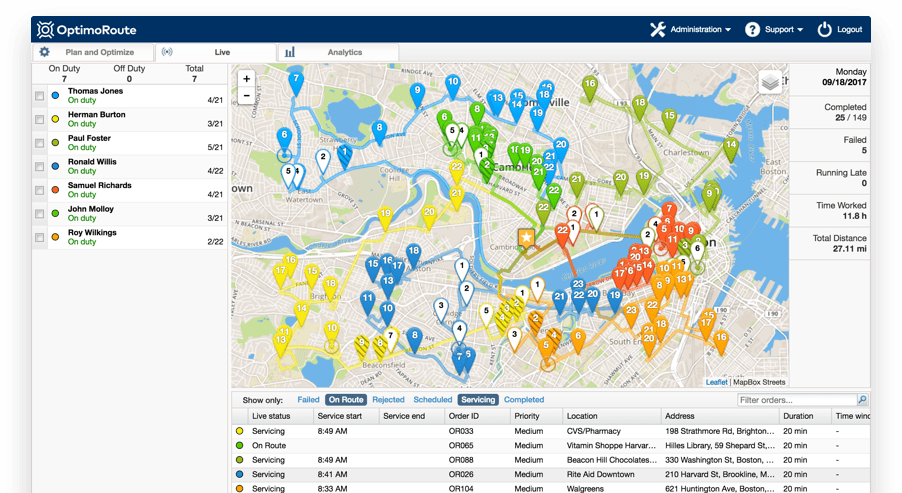Click the Analytics bar chart icon
The image size is (902, 493).
290,52
